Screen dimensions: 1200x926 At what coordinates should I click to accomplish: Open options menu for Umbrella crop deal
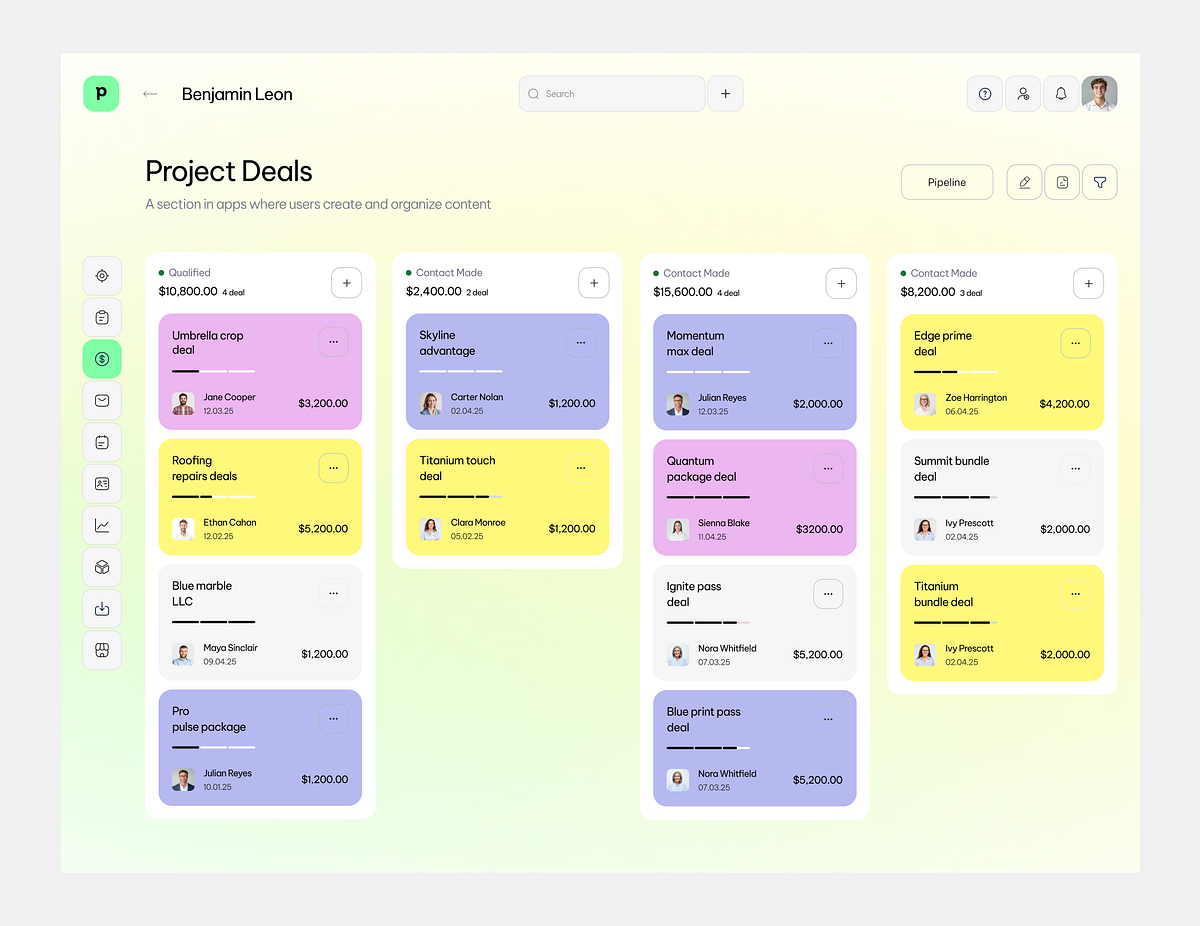coord(333,342)
